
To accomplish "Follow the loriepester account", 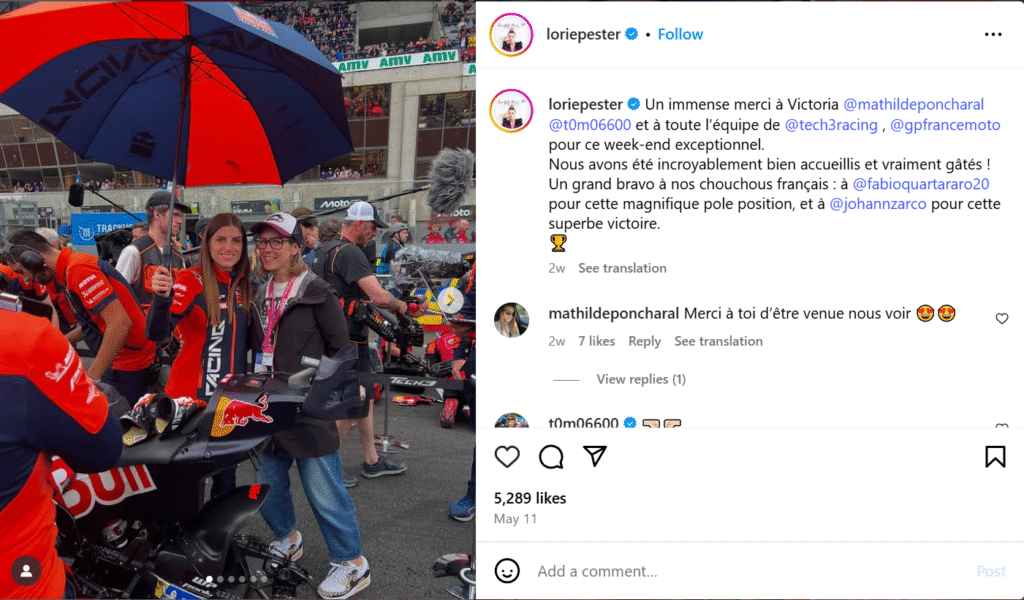I will 680,34.
